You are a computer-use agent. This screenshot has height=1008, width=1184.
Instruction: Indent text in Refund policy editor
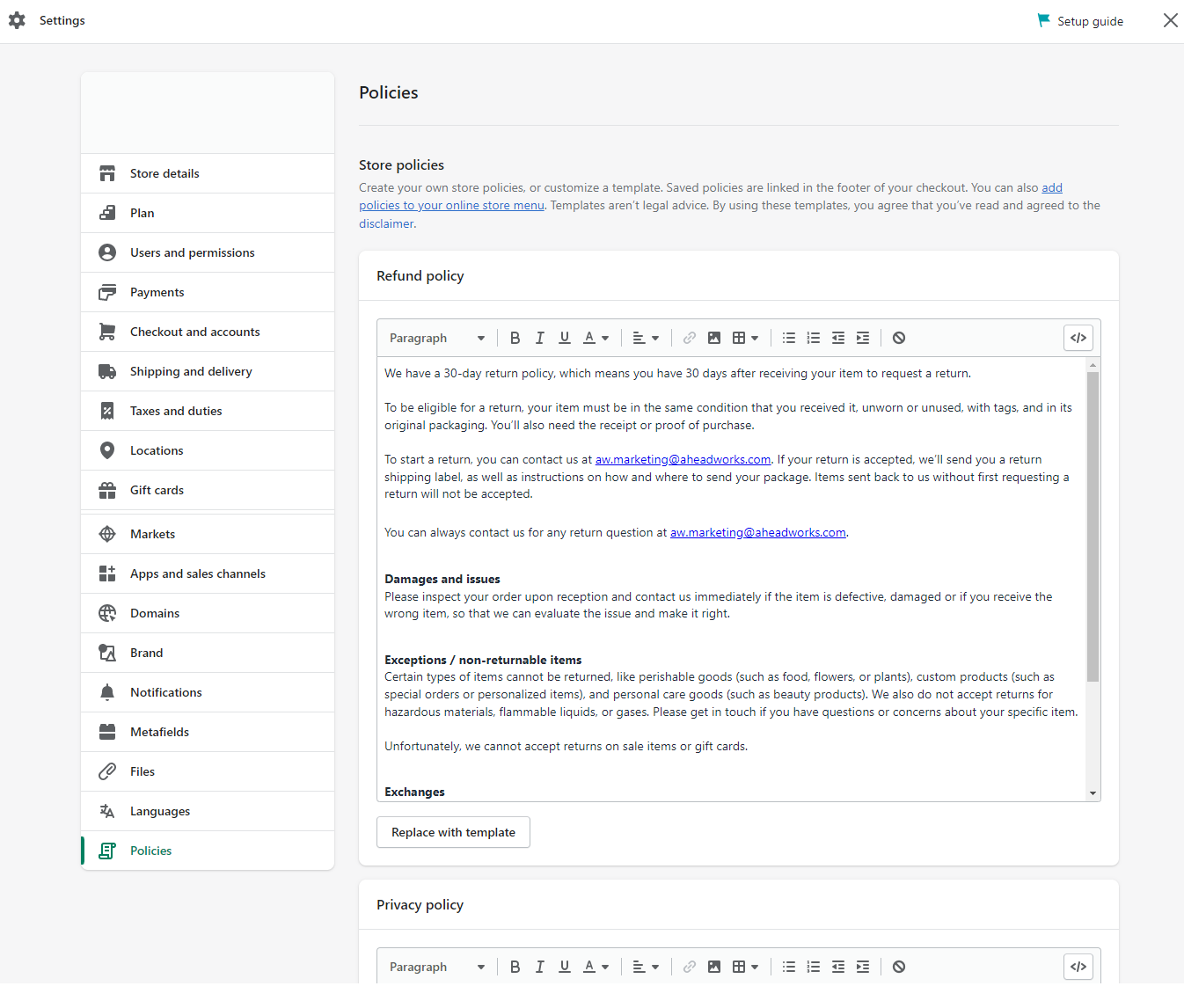pos(863,338)
